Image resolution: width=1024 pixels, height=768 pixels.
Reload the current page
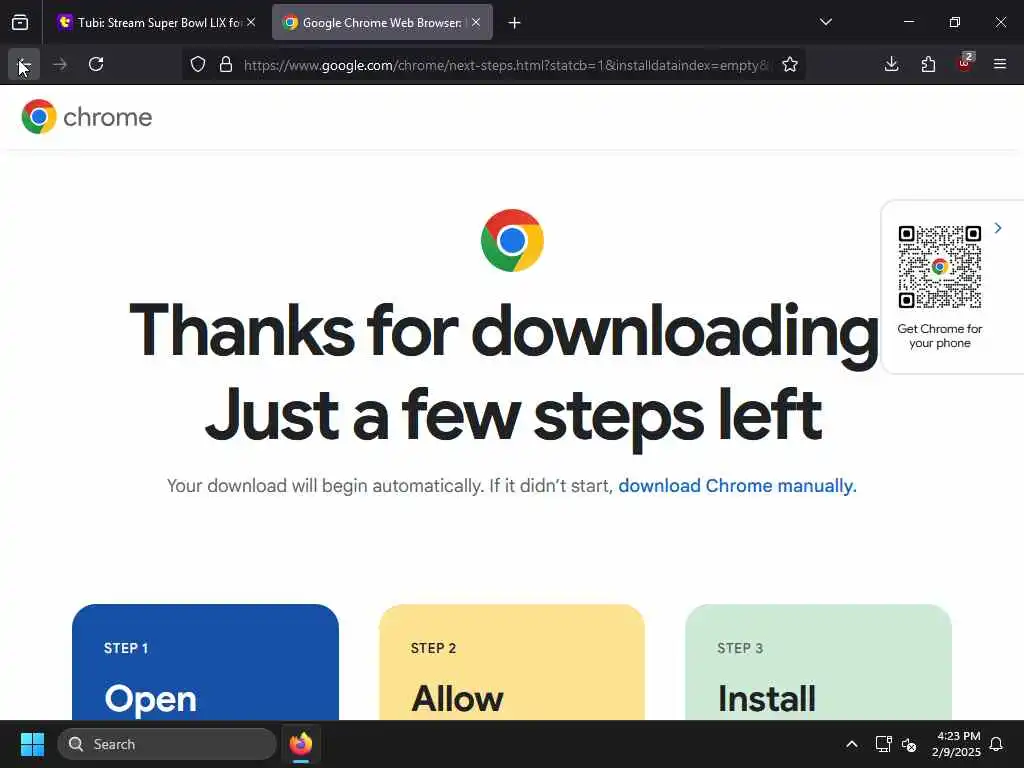(96, 64)
